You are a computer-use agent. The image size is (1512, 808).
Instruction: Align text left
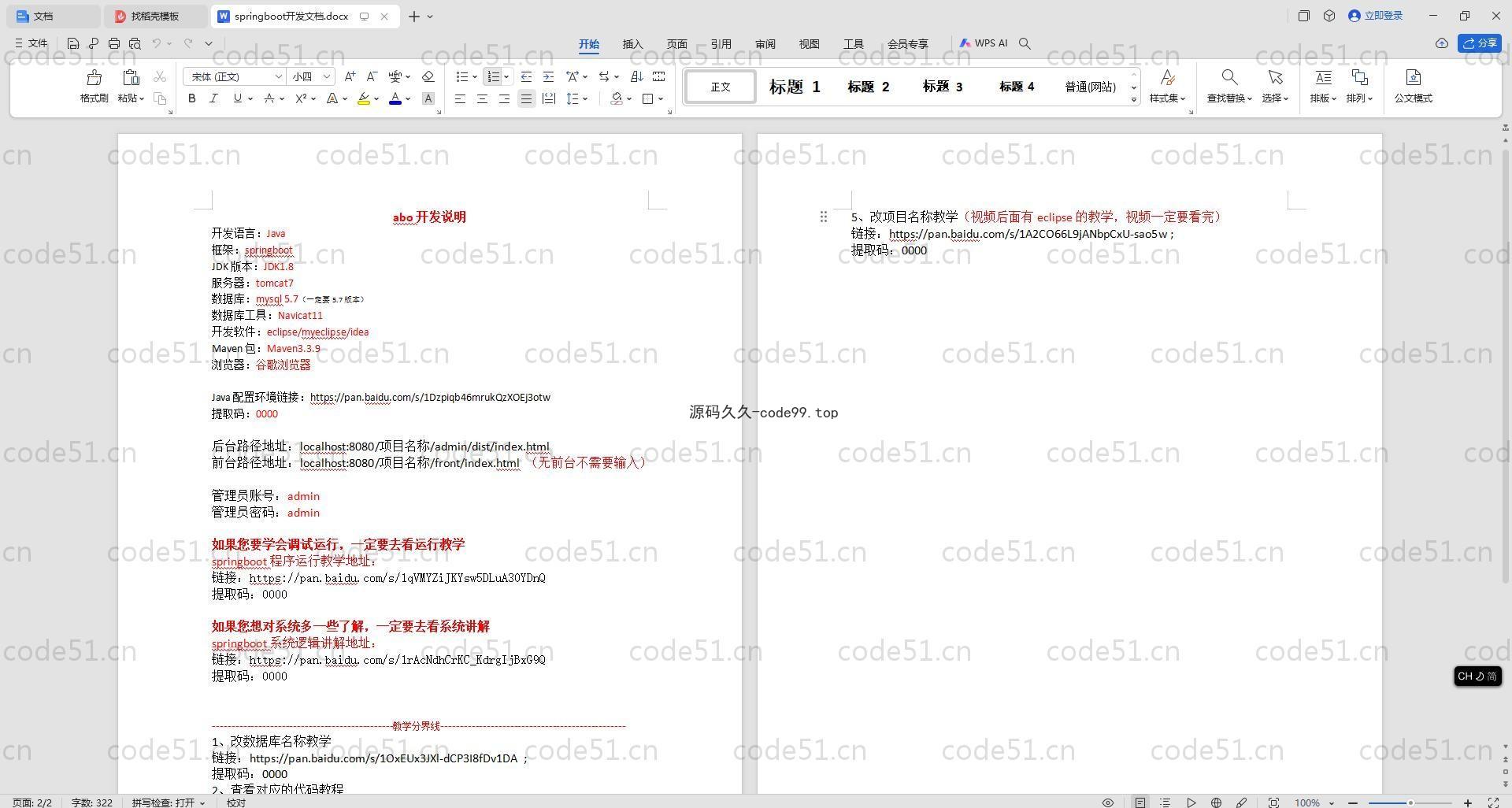pos(460,98)
